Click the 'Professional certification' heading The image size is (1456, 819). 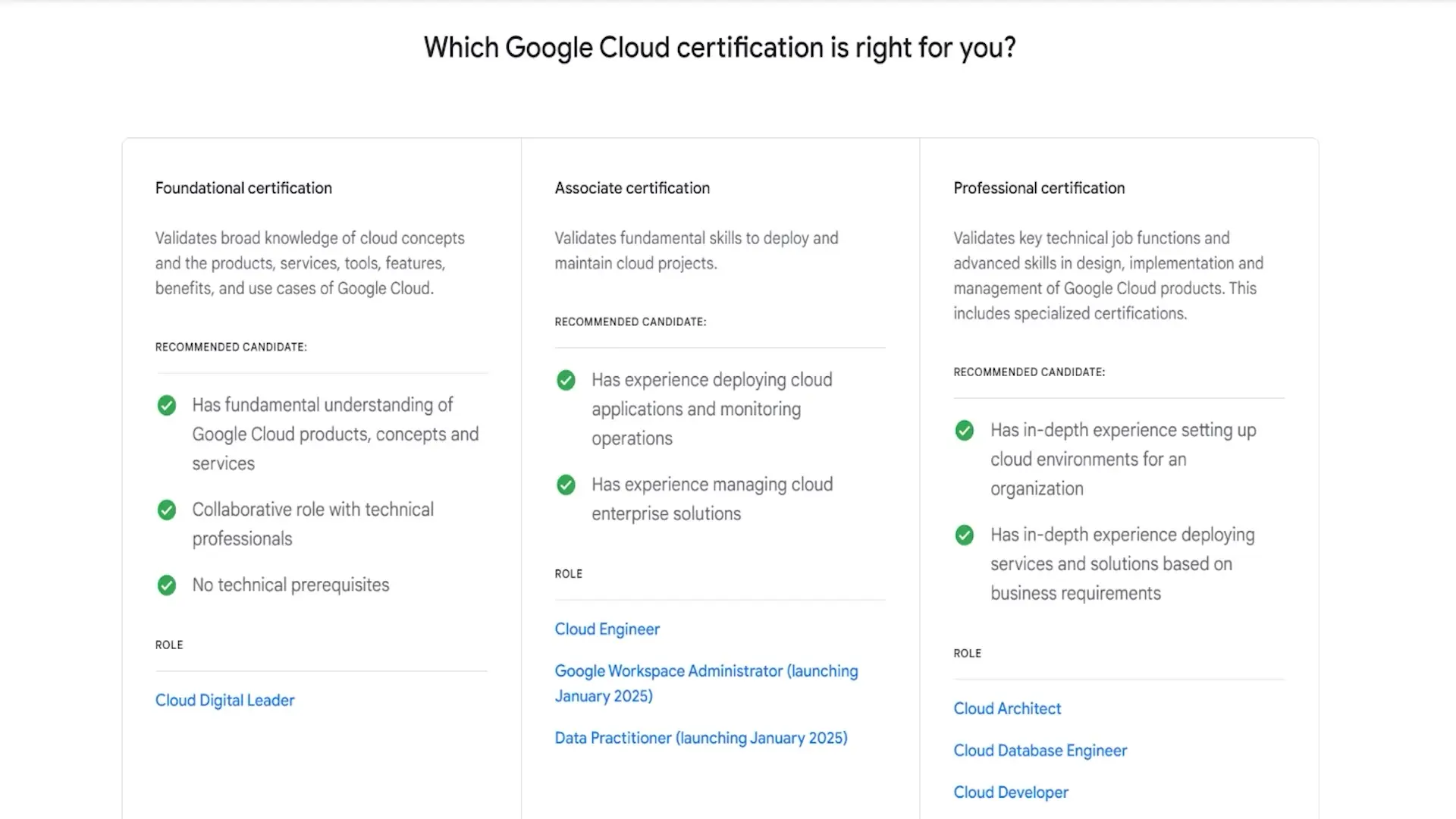coord(1039,188)
